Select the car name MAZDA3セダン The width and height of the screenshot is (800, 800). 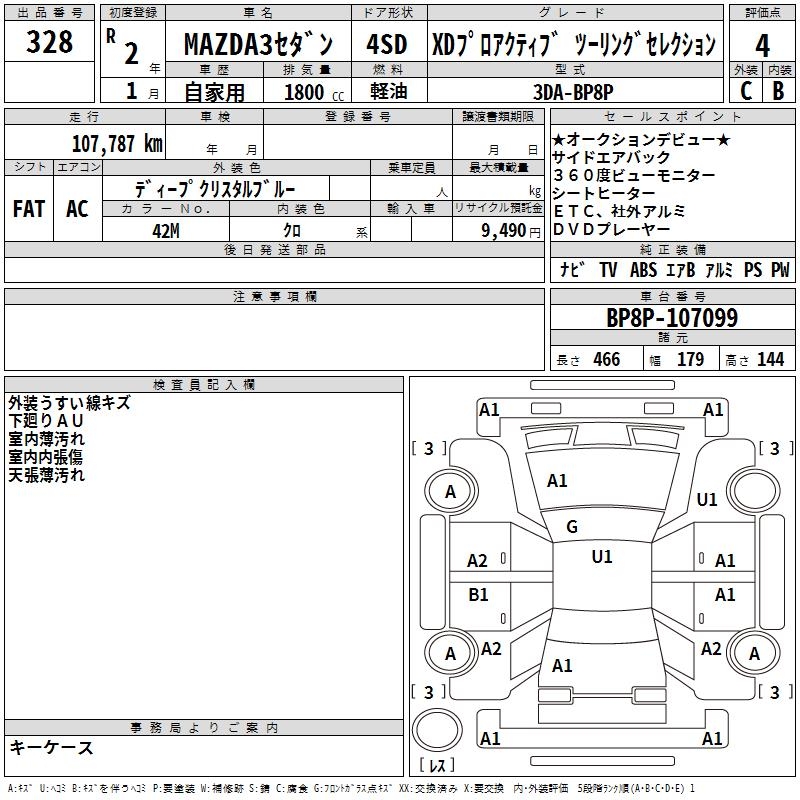(258, 44)
